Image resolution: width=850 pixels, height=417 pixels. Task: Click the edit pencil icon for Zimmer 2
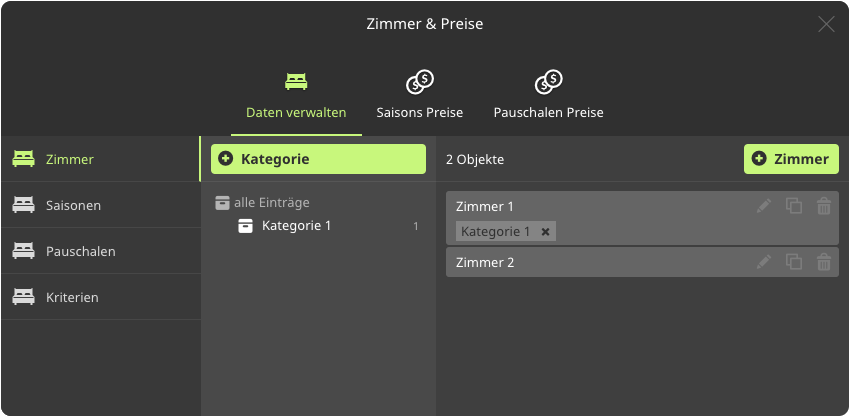(x=764, y=262)
